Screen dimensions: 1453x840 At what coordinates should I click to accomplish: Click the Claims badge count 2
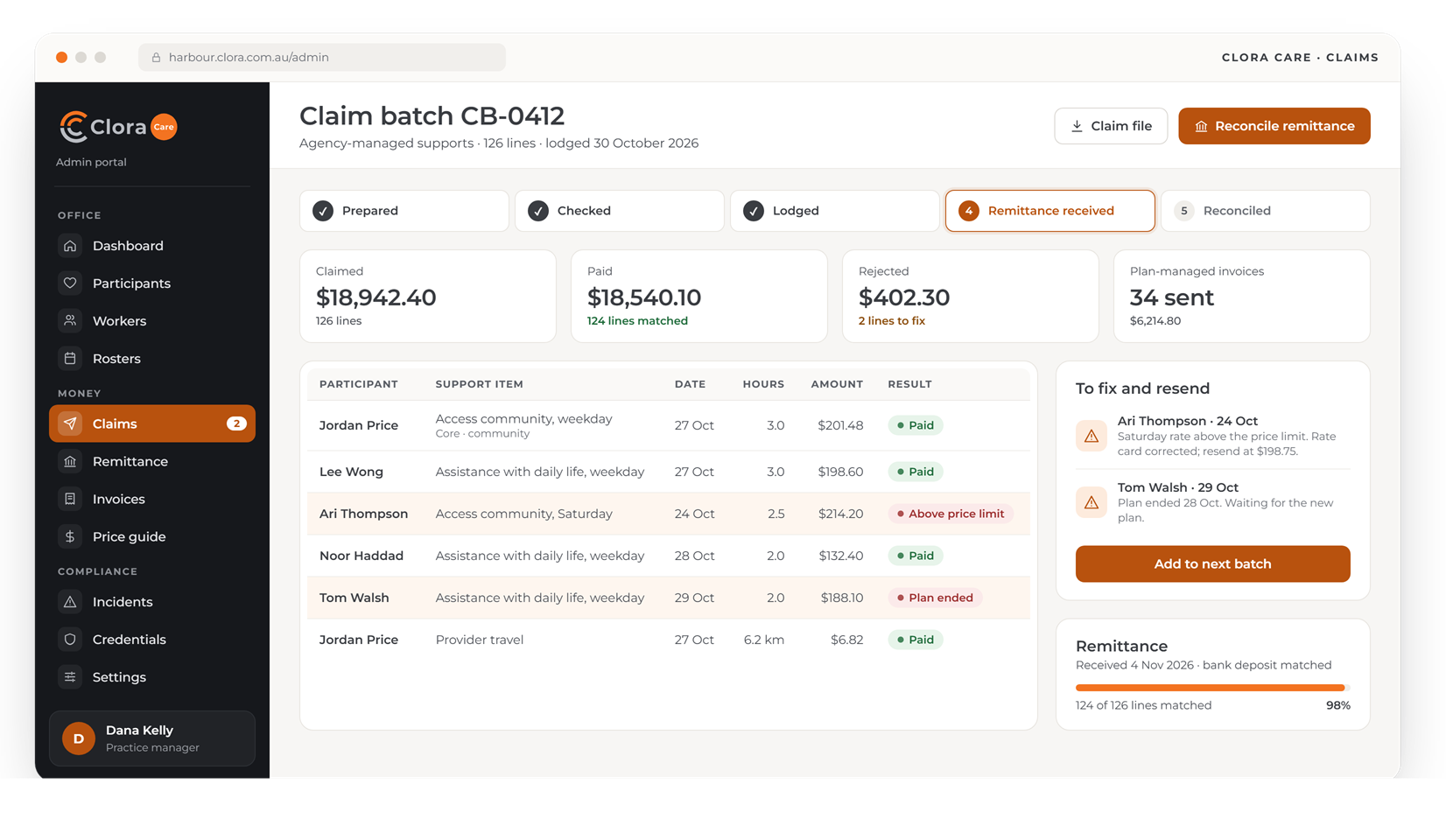tap(236, 423)
